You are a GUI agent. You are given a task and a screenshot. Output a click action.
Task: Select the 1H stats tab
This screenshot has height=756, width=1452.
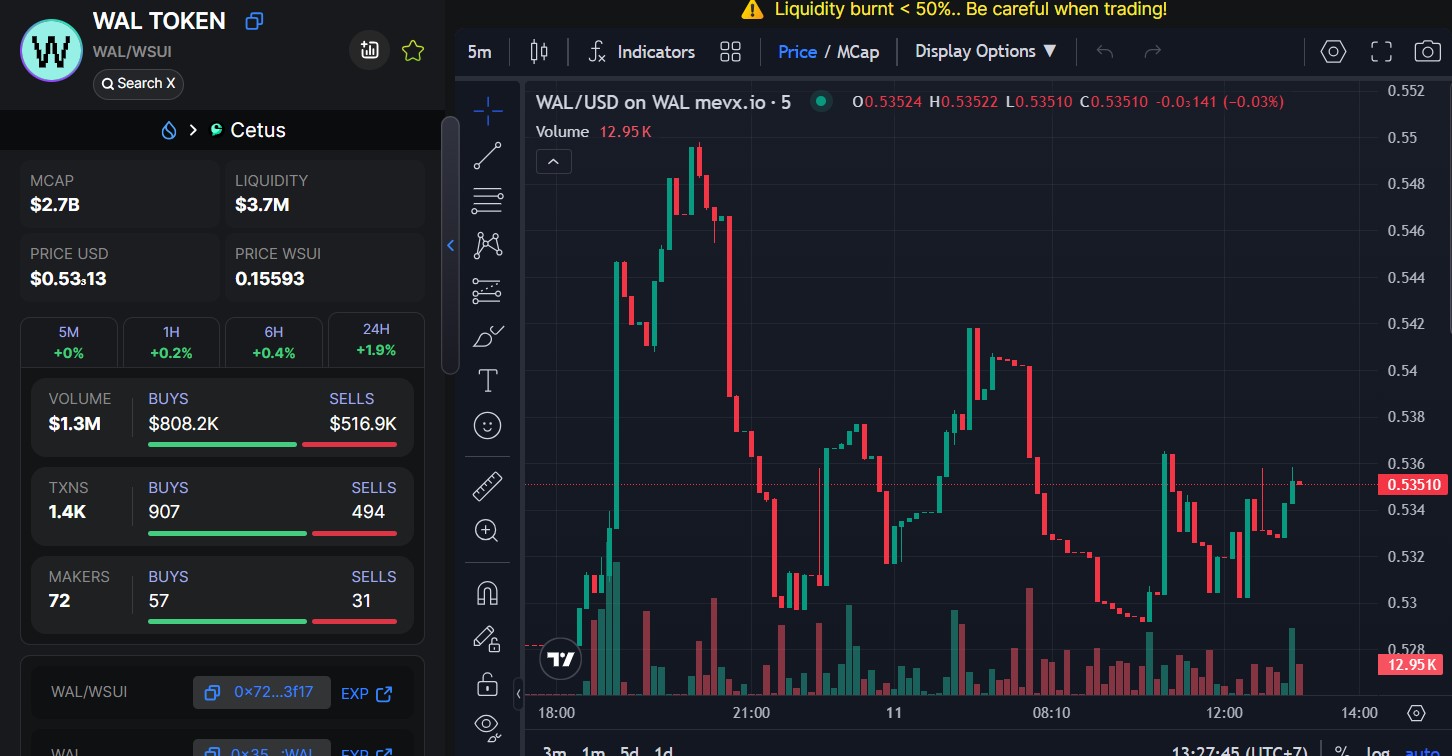[171, 342]
